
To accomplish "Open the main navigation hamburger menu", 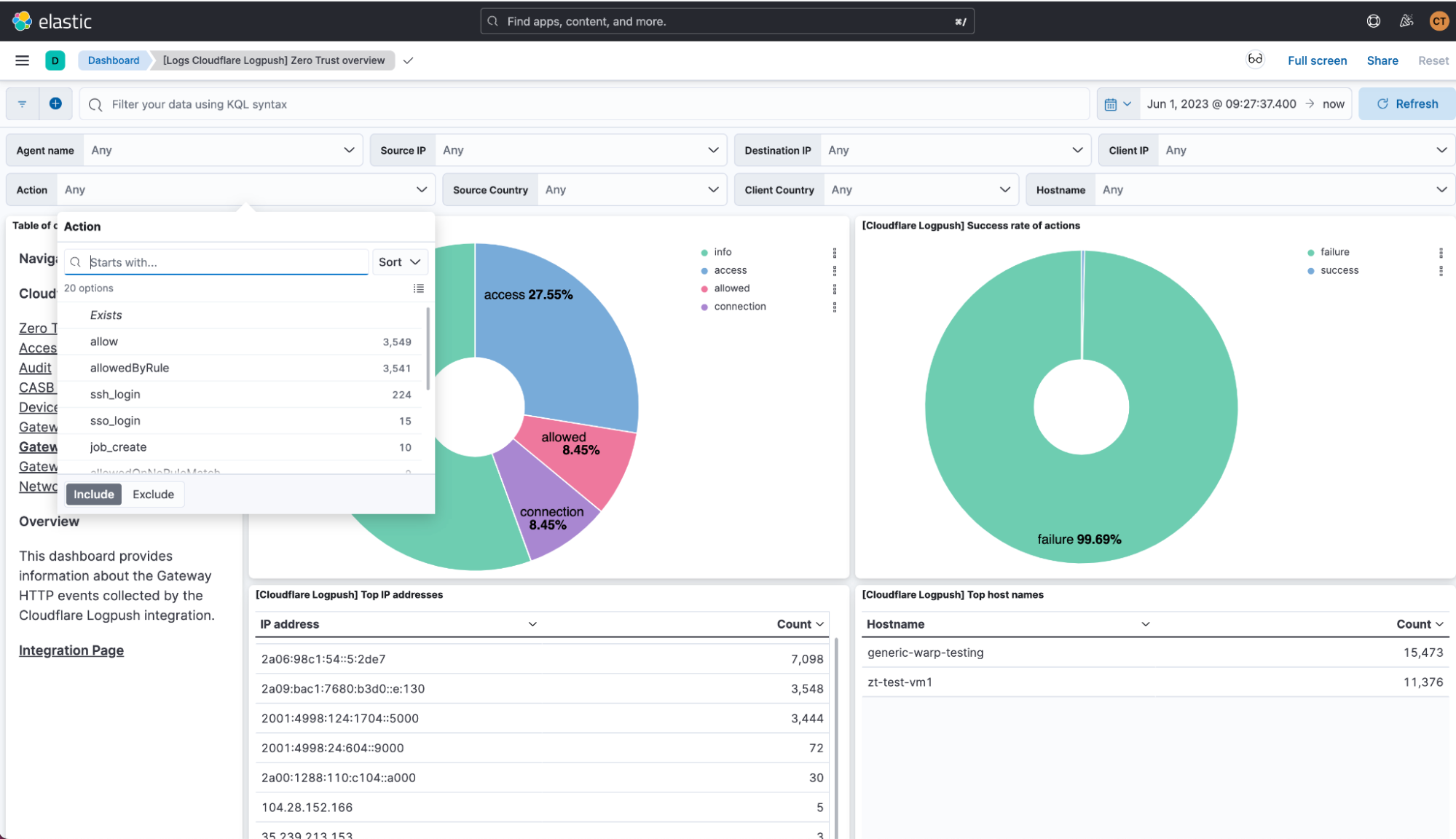I will click(22, 60).
